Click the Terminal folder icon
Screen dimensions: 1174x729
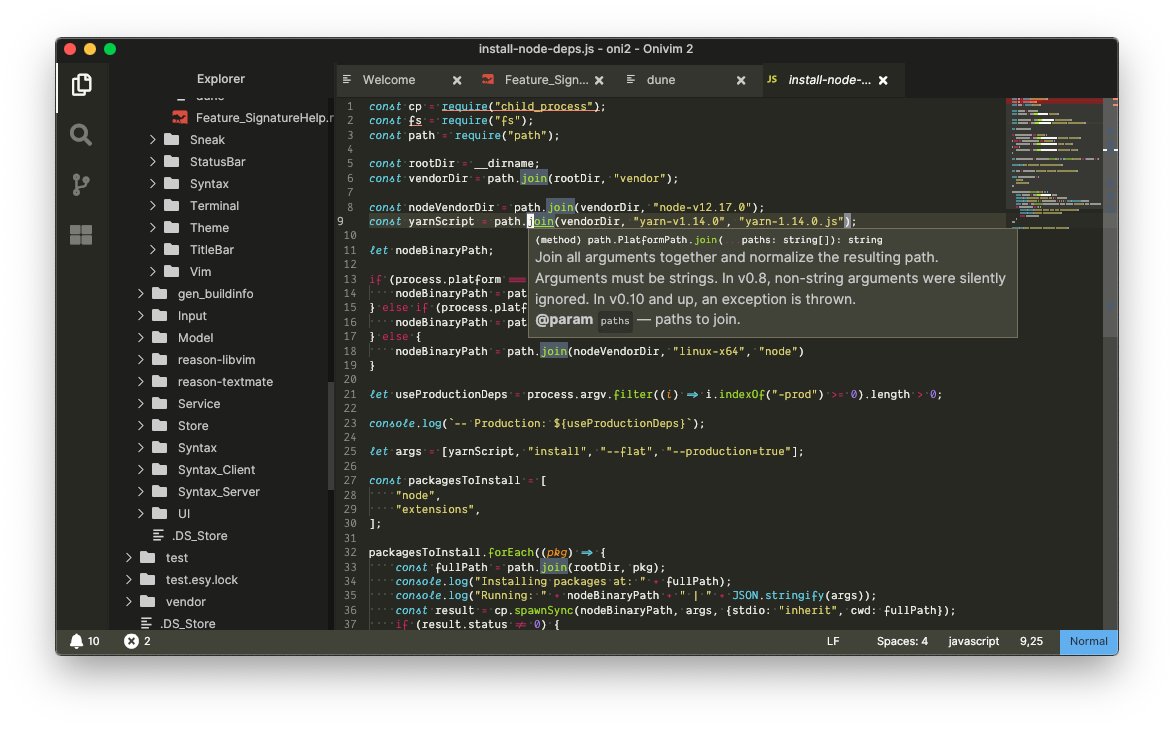pyautogui.click(x=171, y=206)
